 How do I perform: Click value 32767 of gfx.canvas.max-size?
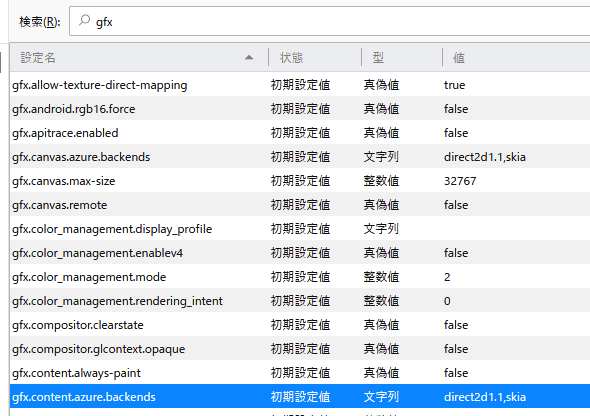tap(460, 181)
